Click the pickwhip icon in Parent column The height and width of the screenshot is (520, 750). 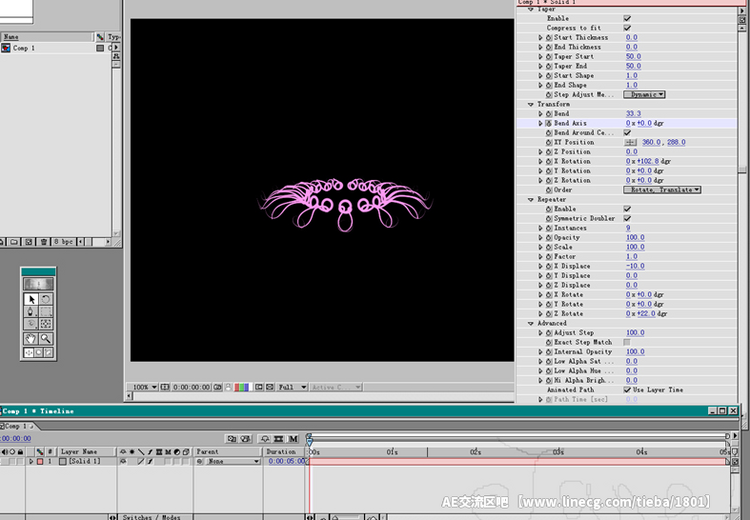click(199, 462)
